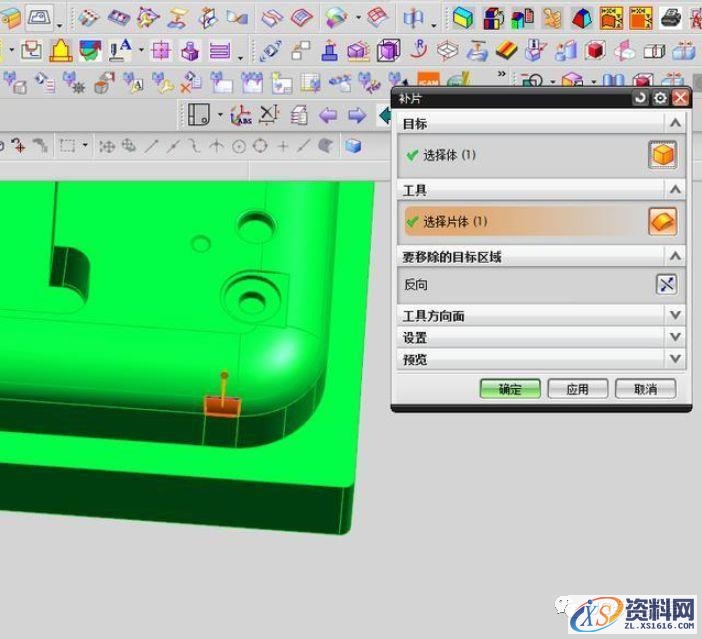Select the dashed rectangle selection mode icon
The height and width of the screenshot is (639, 702).
pyautogui.click(x=68, y=146)
